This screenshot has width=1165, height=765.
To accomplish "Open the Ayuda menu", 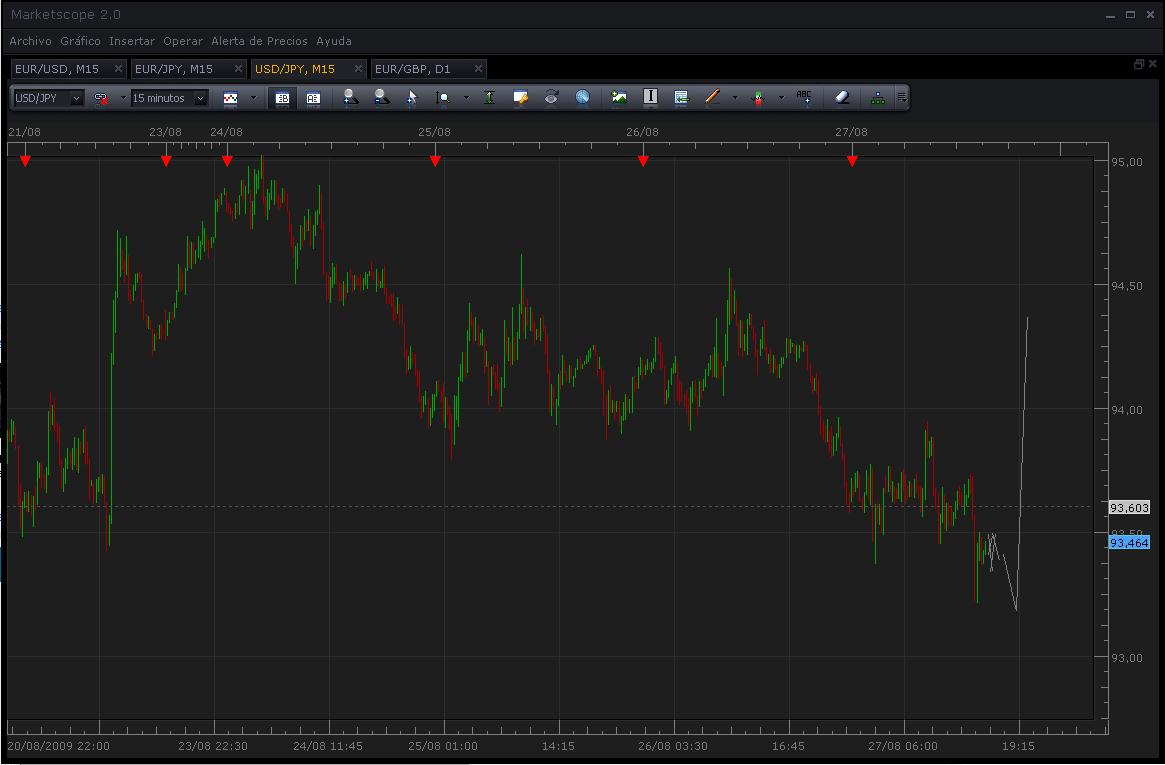I will tap(334, 41).
